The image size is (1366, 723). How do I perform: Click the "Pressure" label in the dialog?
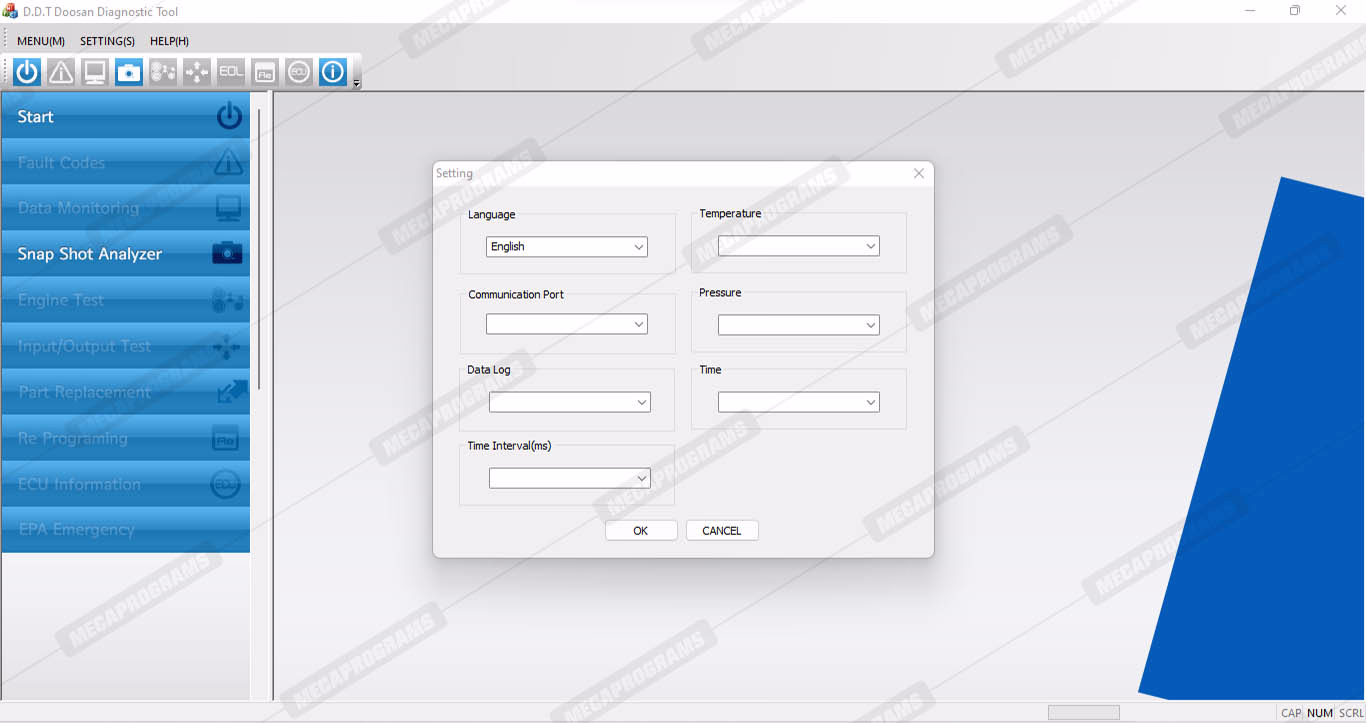[x=720, y=293]
